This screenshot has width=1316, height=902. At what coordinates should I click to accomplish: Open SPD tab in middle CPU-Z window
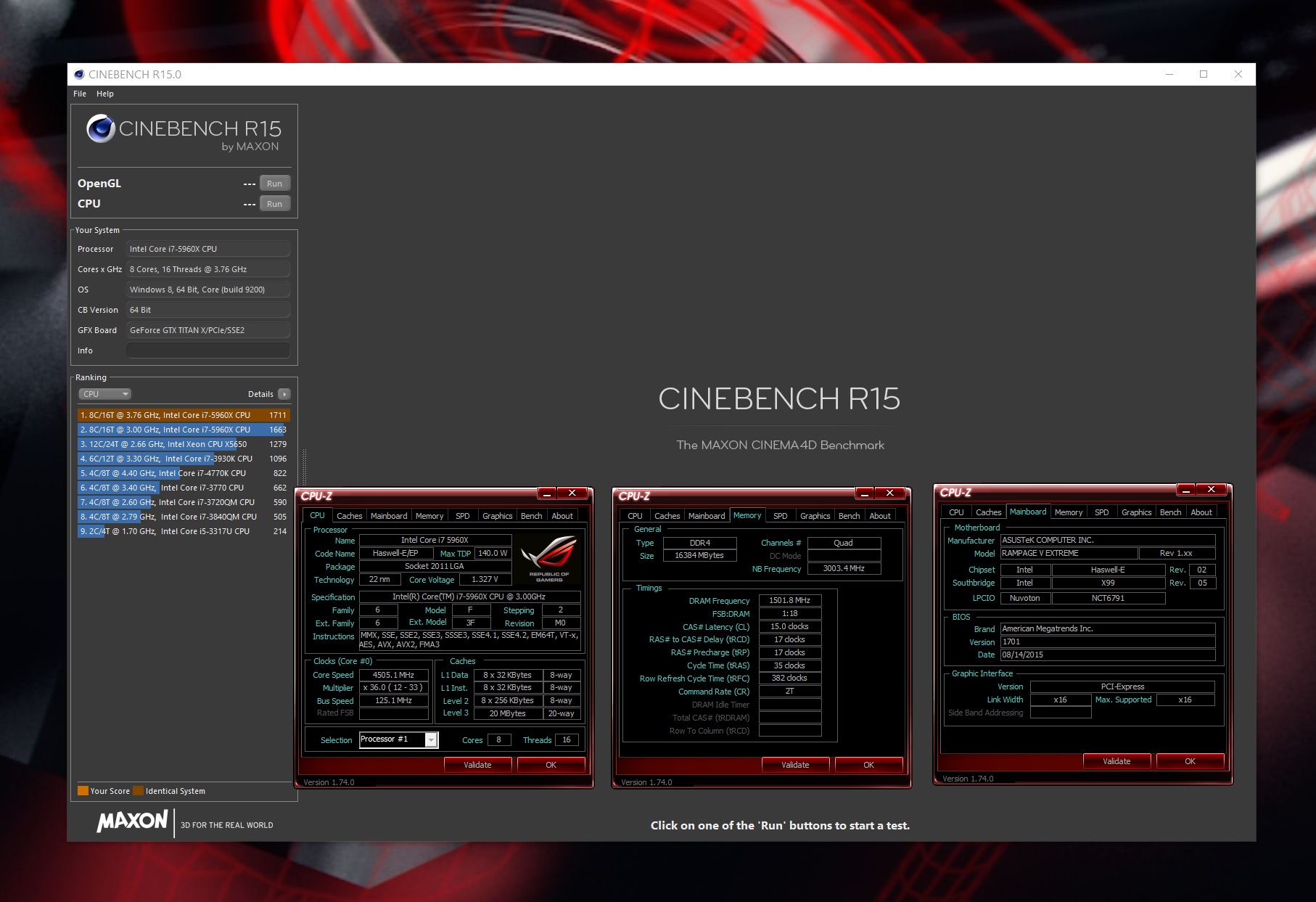[x=781, y=516]
